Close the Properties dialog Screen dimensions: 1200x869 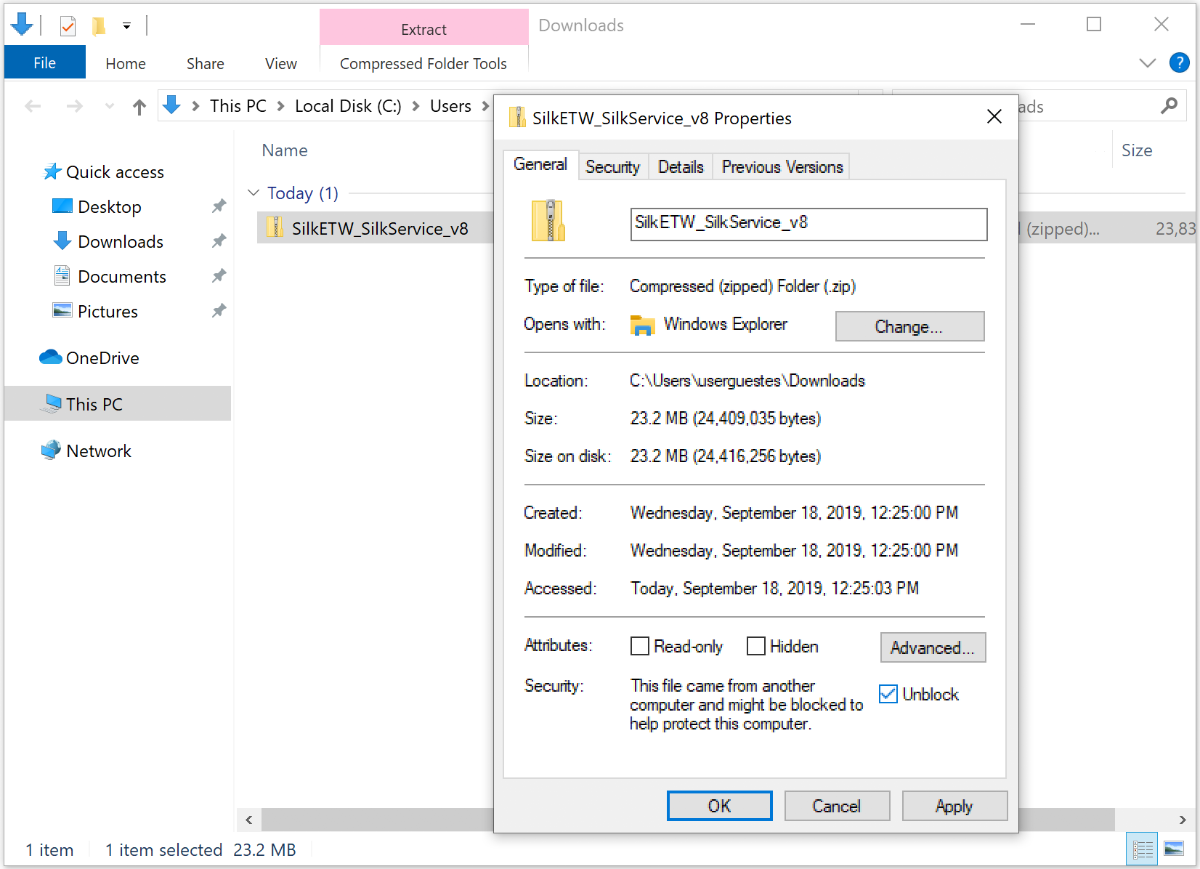pyautogui.click(x=994, y=117)
